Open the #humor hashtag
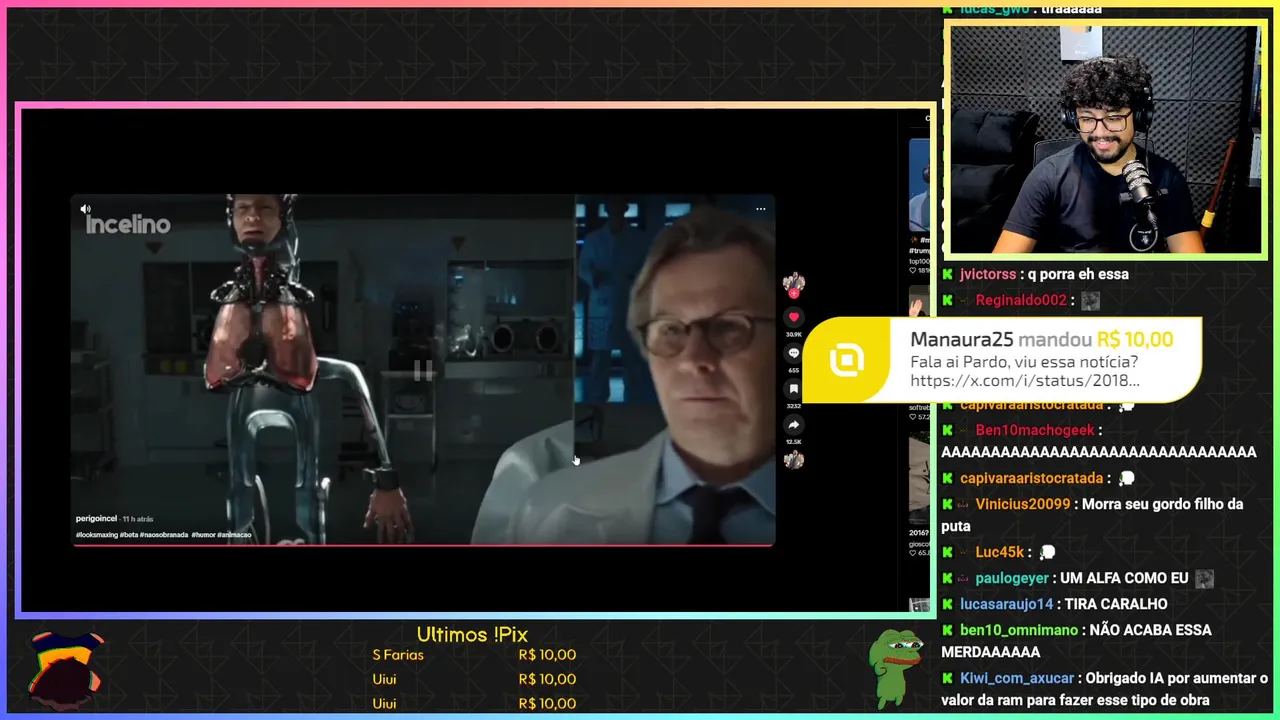1280x720 pixels. coord(203,535)
